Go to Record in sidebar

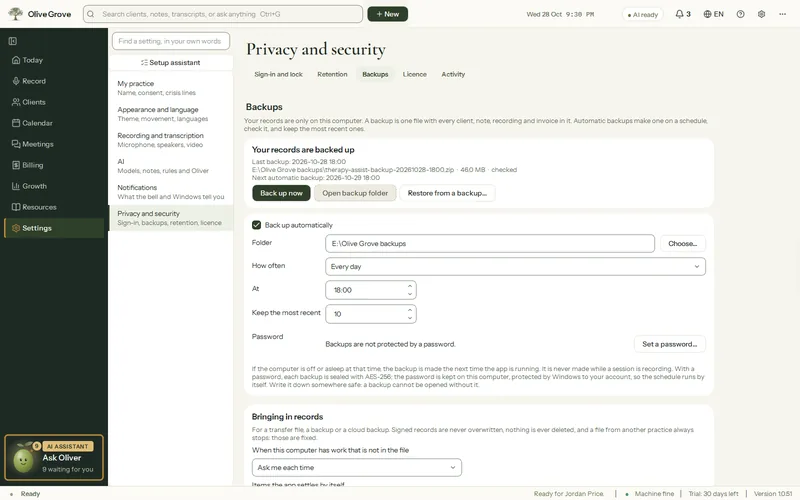(x=54, y=81)
